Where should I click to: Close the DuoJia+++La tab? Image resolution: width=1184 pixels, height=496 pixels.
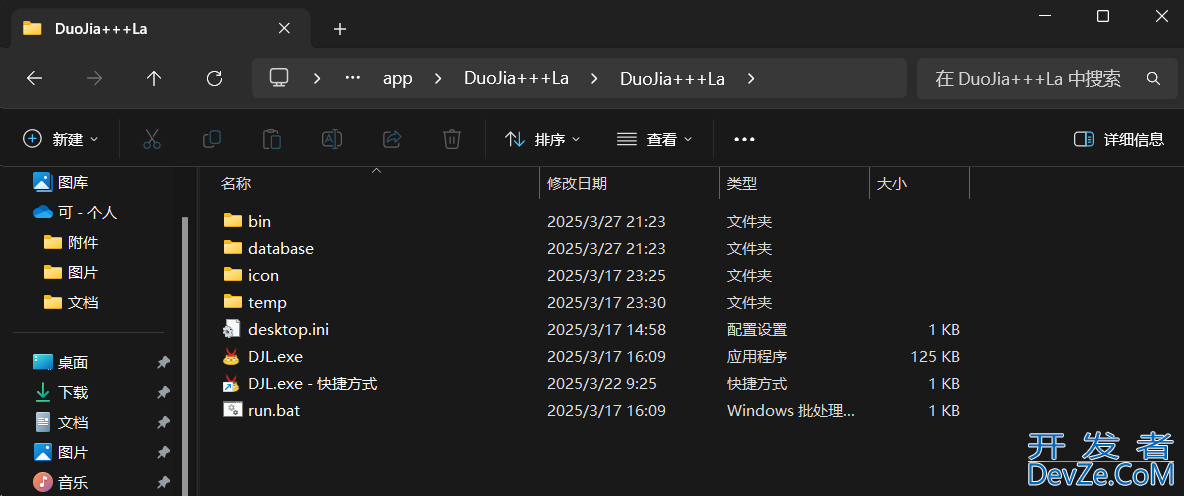[x=284, y=29]
